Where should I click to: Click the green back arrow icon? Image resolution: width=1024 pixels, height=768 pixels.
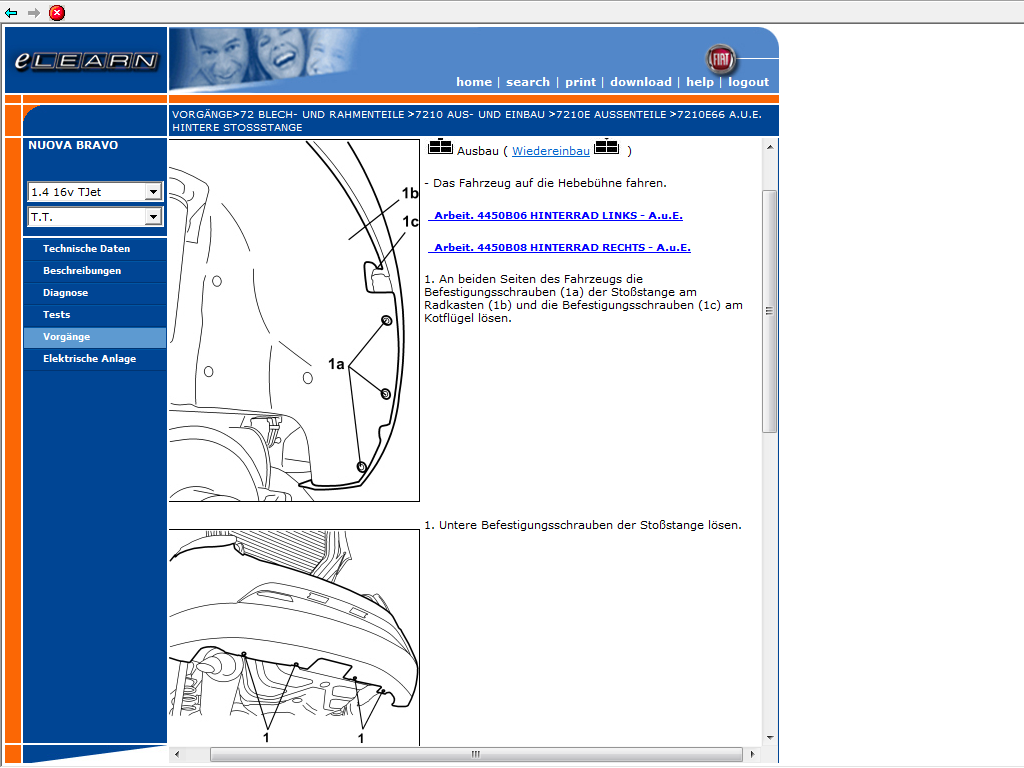pos(11,13)
